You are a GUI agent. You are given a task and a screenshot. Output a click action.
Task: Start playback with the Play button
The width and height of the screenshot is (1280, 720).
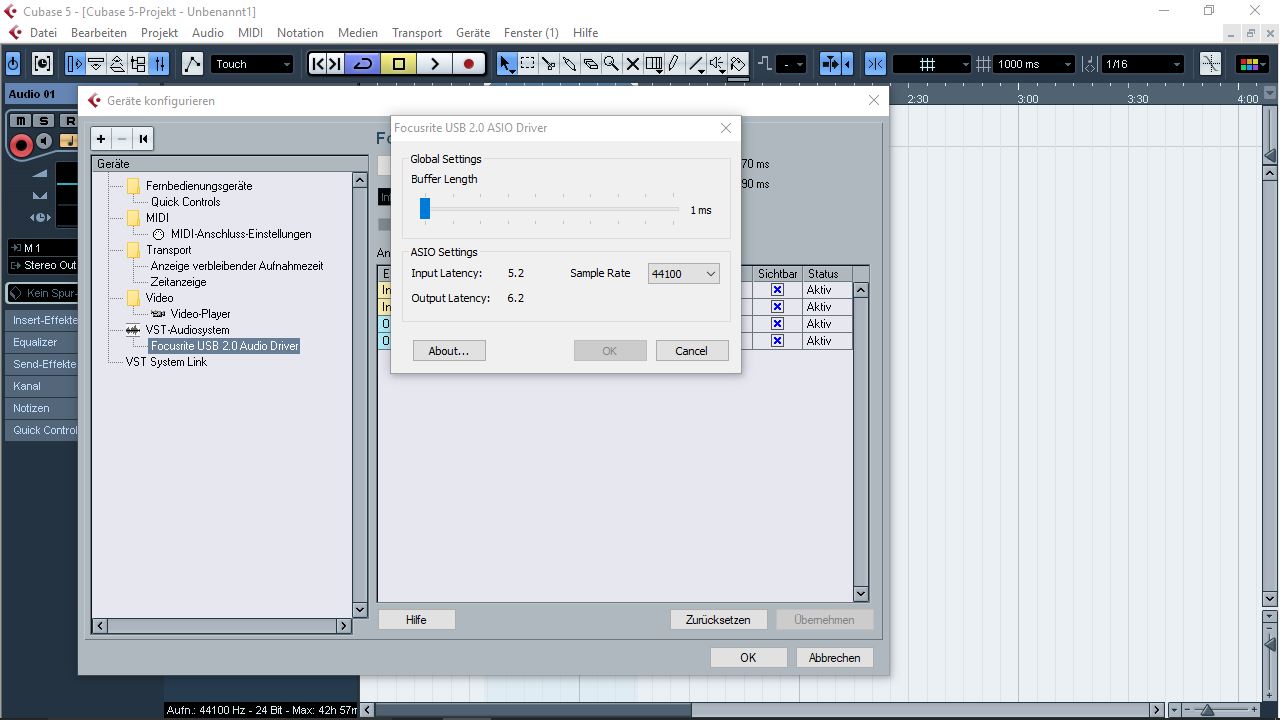[434, 64]
